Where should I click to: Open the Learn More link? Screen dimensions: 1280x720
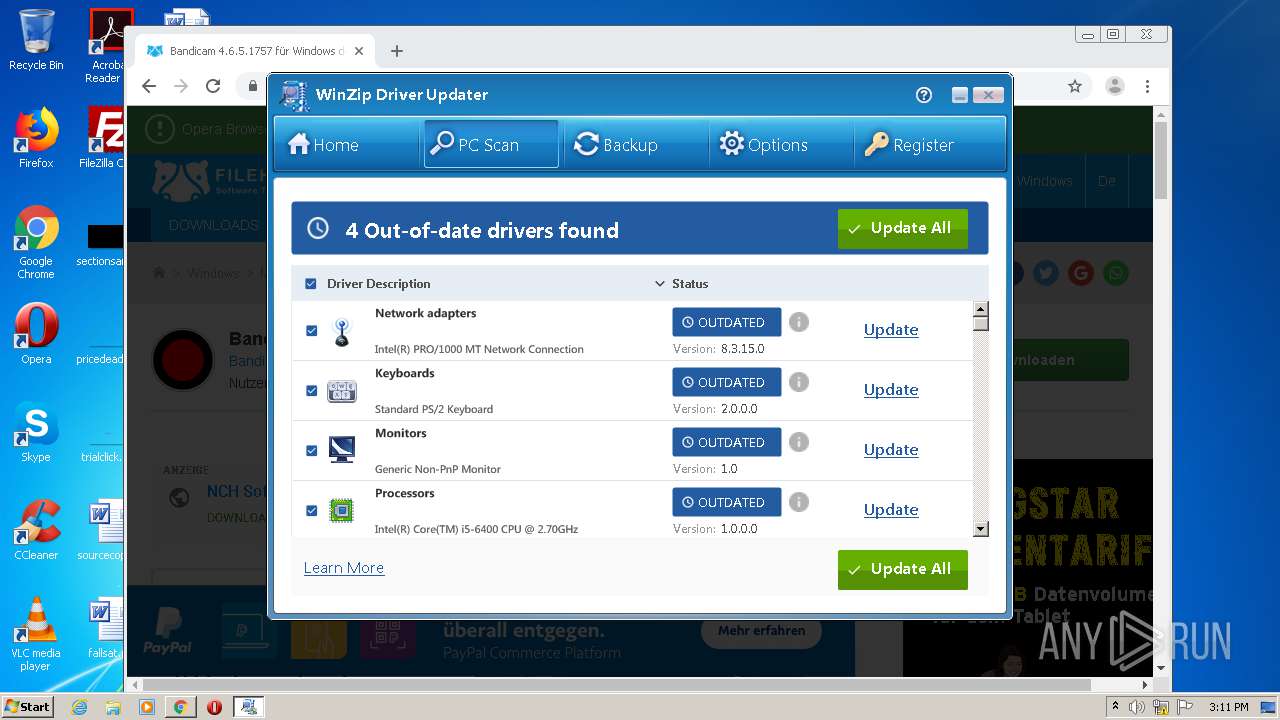344,568
